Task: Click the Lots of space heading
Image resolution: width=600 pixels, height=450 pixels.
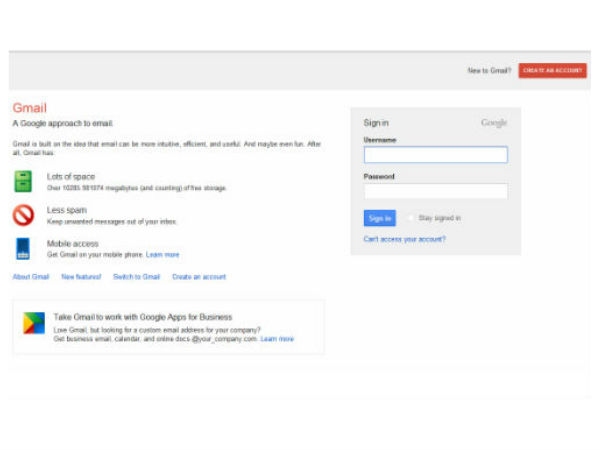Action: [x=71, y=176]
